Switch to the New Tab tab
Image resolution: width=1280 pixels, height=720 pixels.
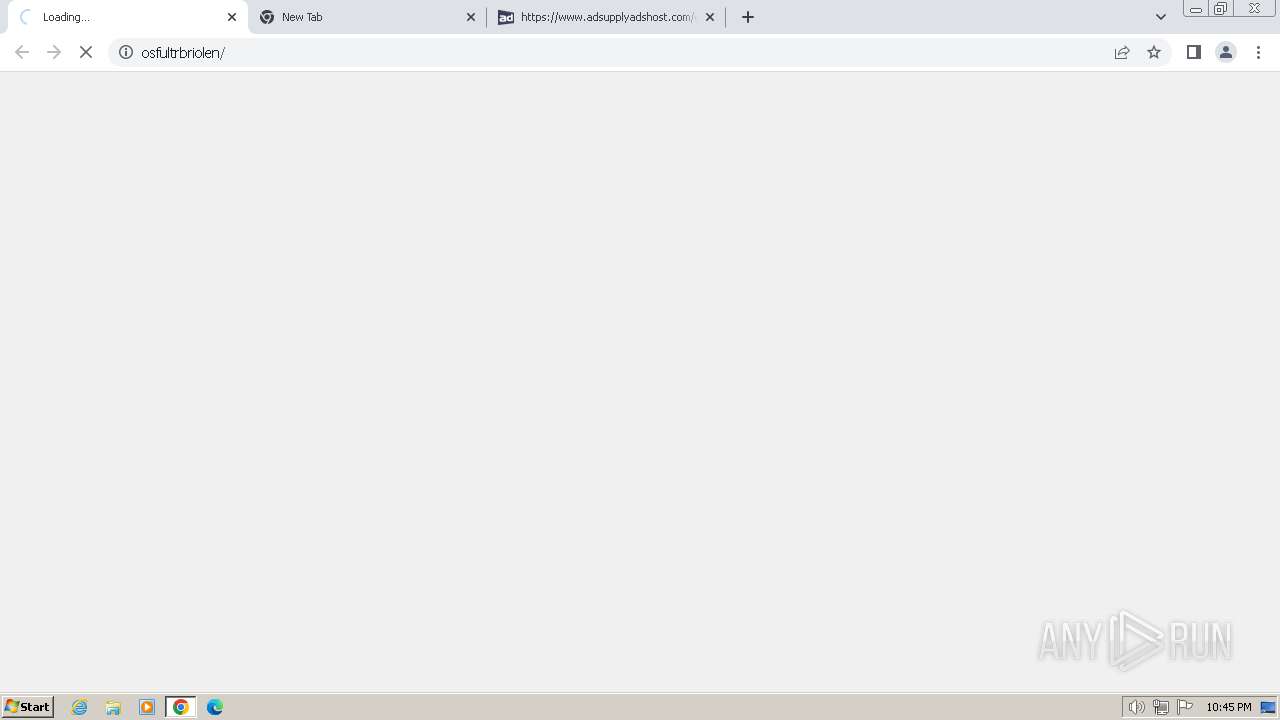tap(367, 17)
